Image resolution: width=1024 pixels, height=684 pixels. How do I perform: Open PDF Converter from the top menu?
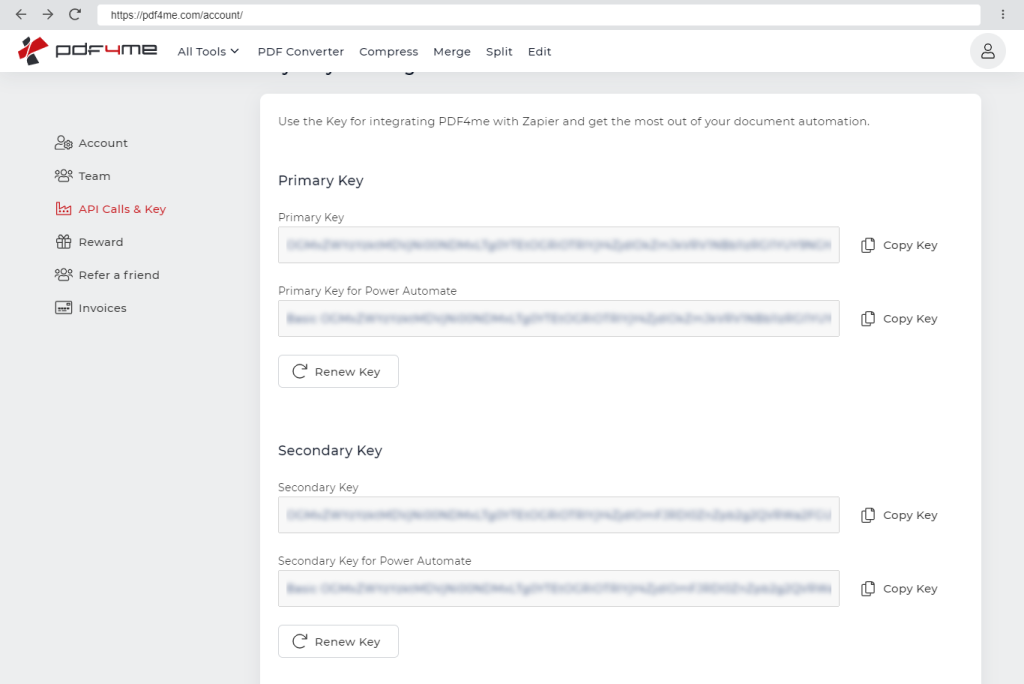coord(300,52)
